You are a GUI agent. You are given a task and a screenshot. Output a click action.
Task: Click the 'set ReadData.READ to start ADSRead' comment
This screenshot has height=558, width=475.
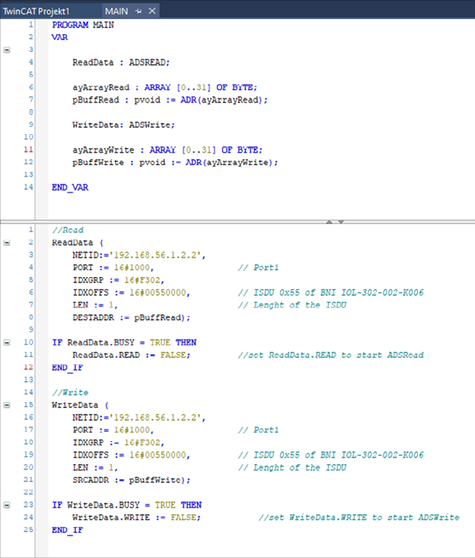coord(331,355)
